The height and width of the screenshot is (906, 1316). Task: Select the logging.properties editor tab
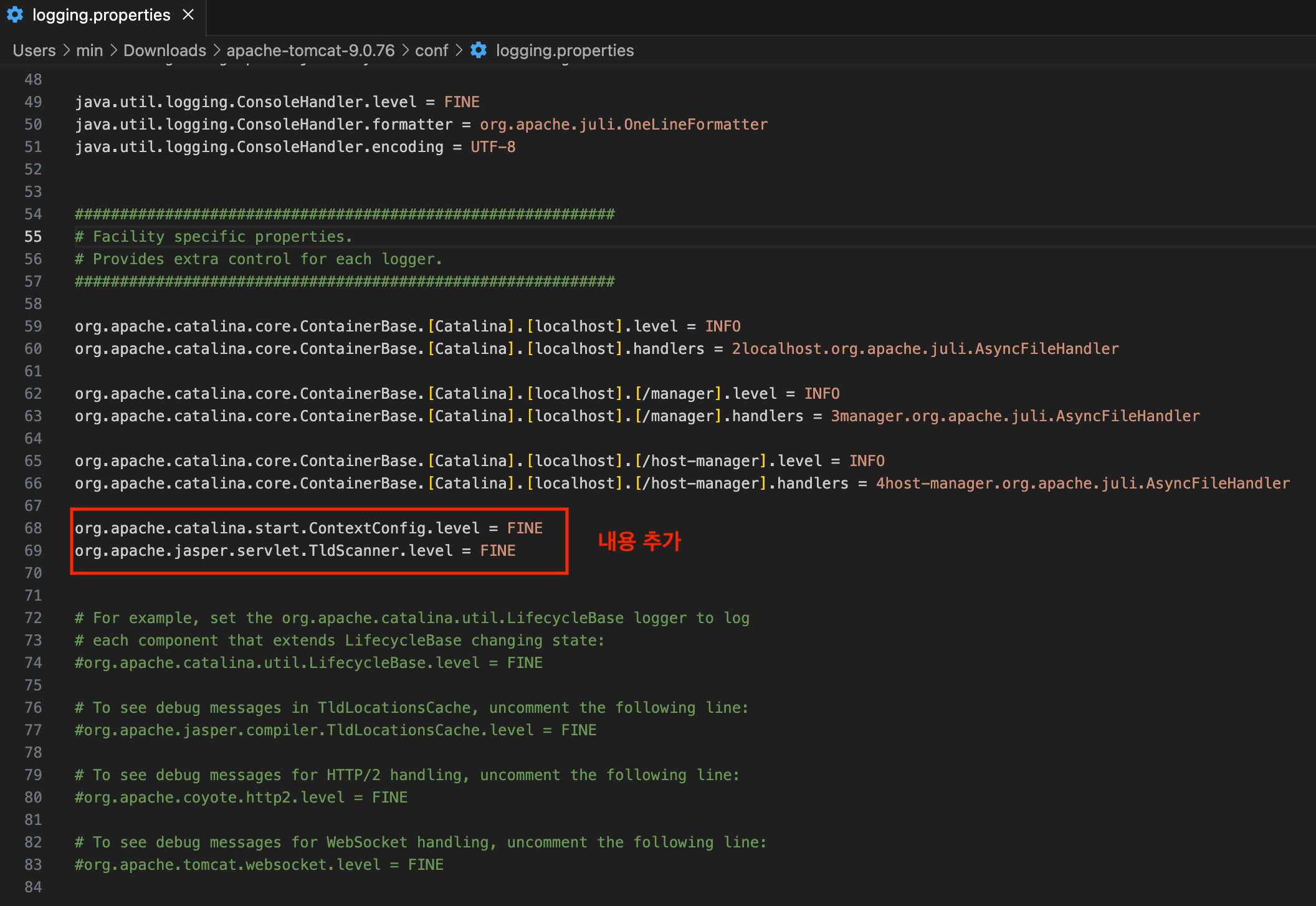(101, 15)
